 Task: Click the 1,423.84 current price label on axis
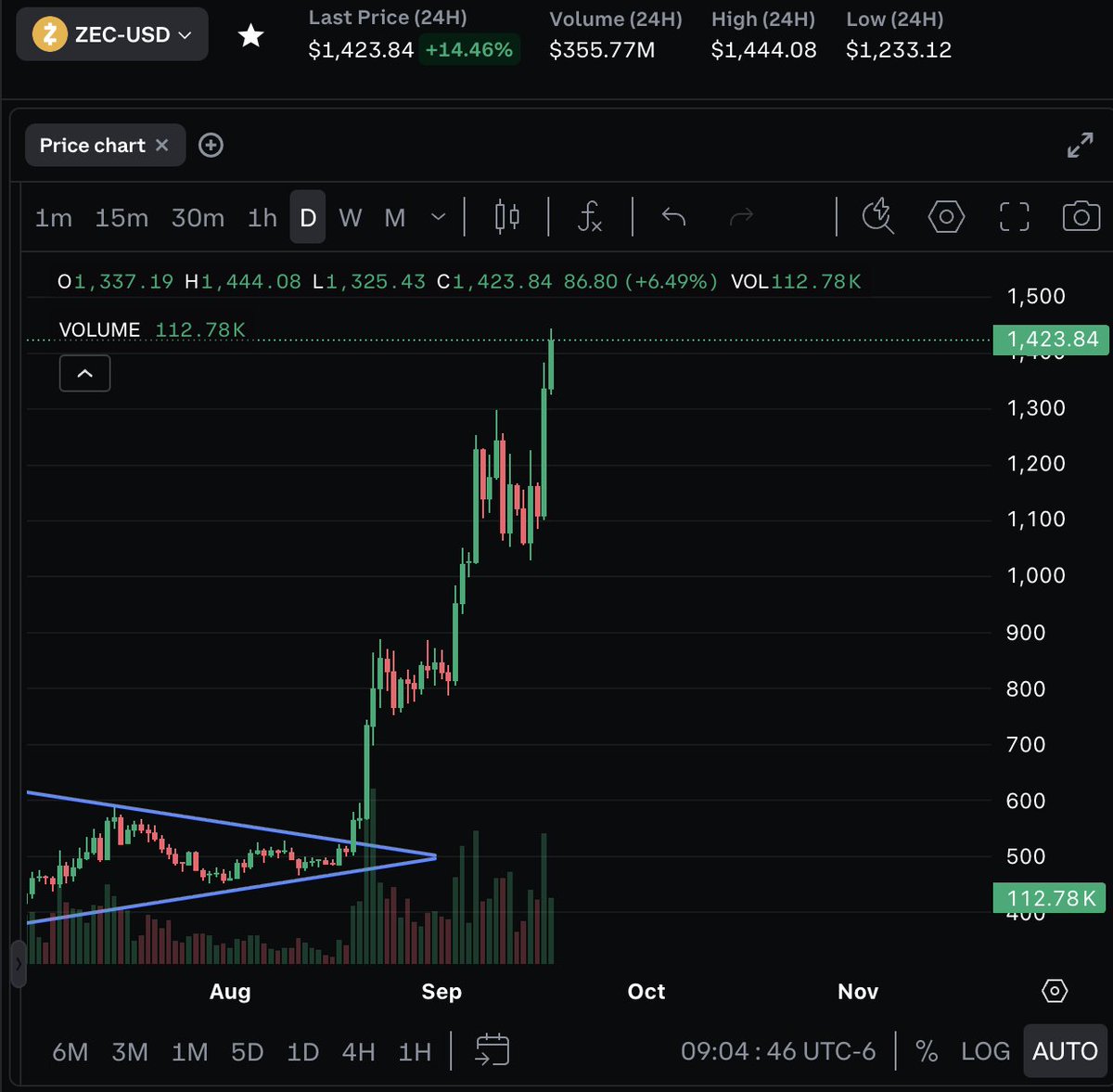[x=1050, y=340]
